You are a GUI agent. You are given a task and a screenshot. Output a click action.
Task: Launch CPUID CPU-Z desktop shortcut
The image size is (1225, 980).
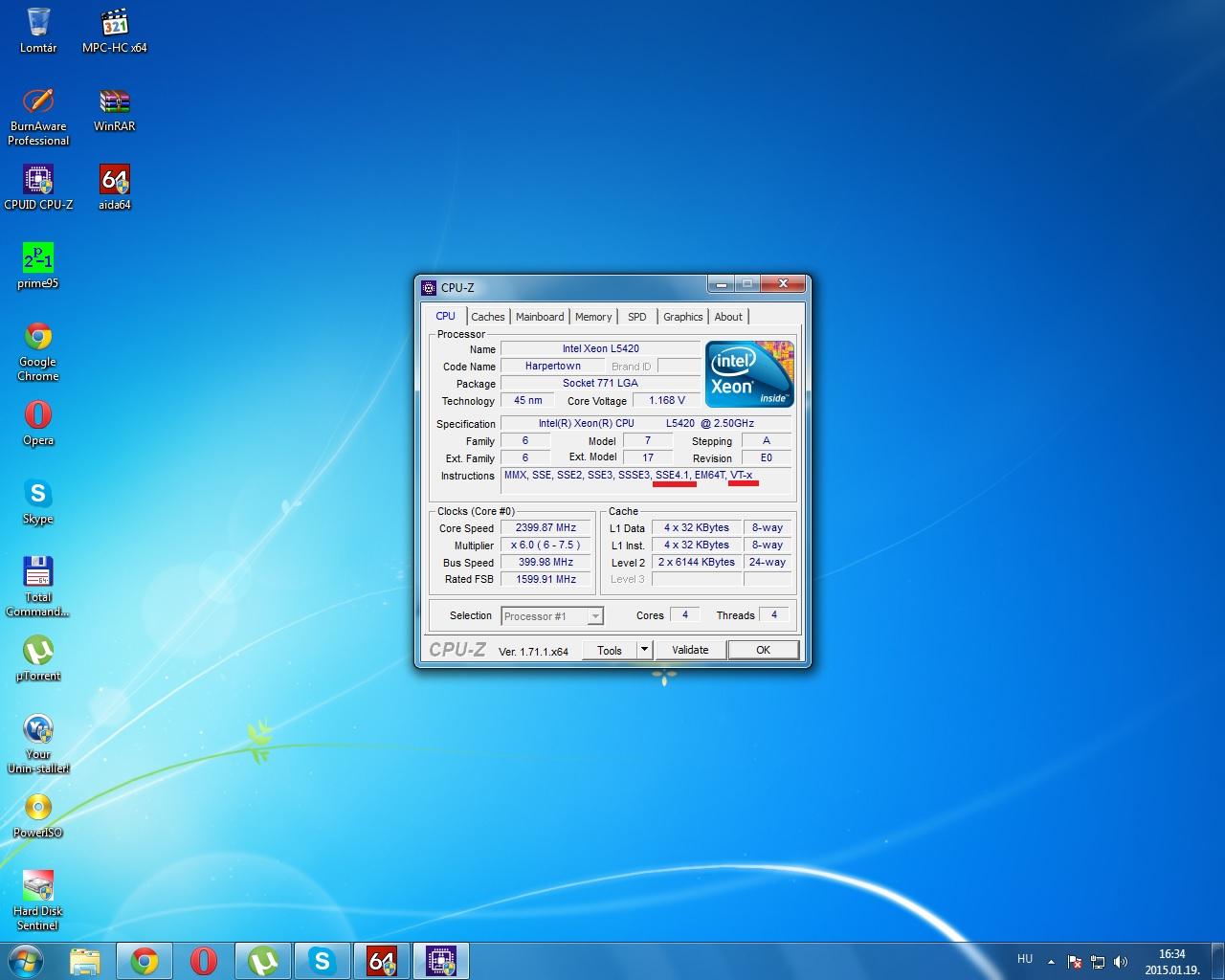38,188
